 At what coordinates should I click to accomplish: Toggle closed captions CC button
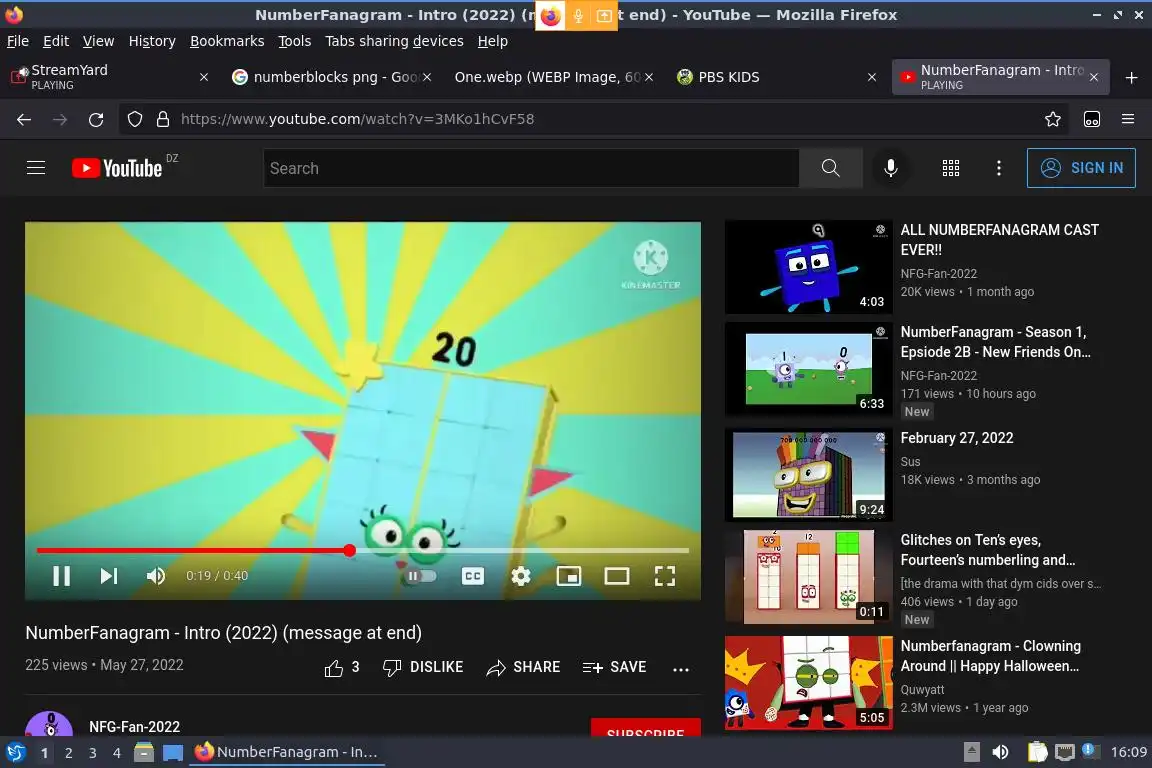click(472, 576)
